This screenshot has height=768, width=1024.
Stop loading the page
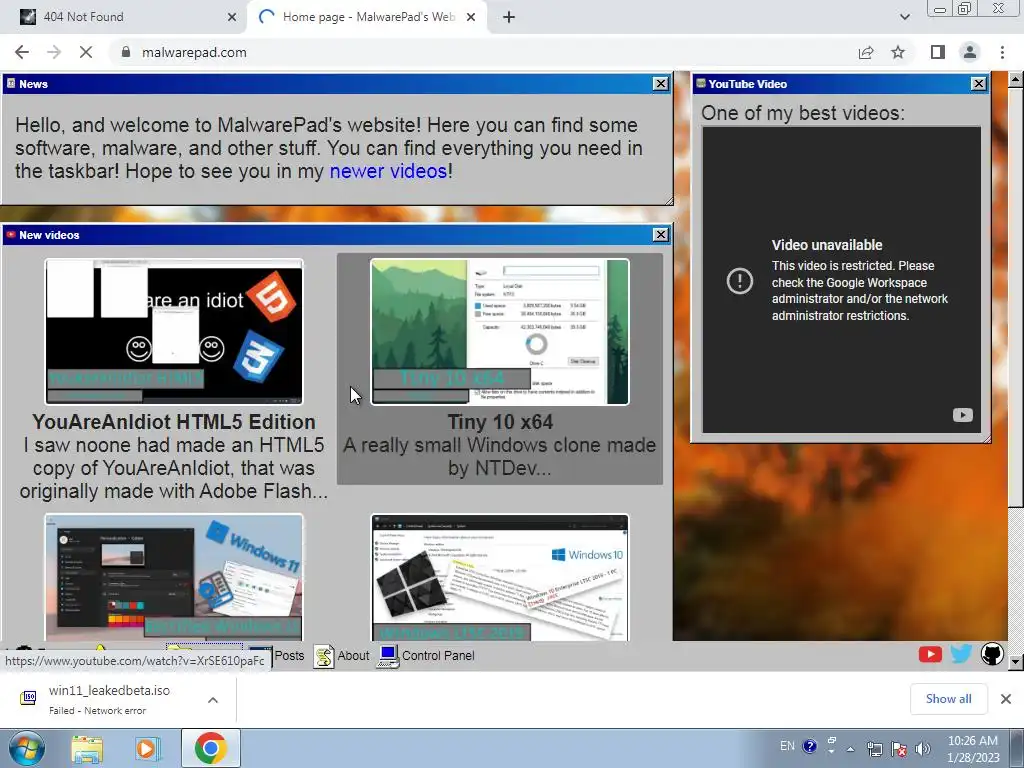click(86, 52)
